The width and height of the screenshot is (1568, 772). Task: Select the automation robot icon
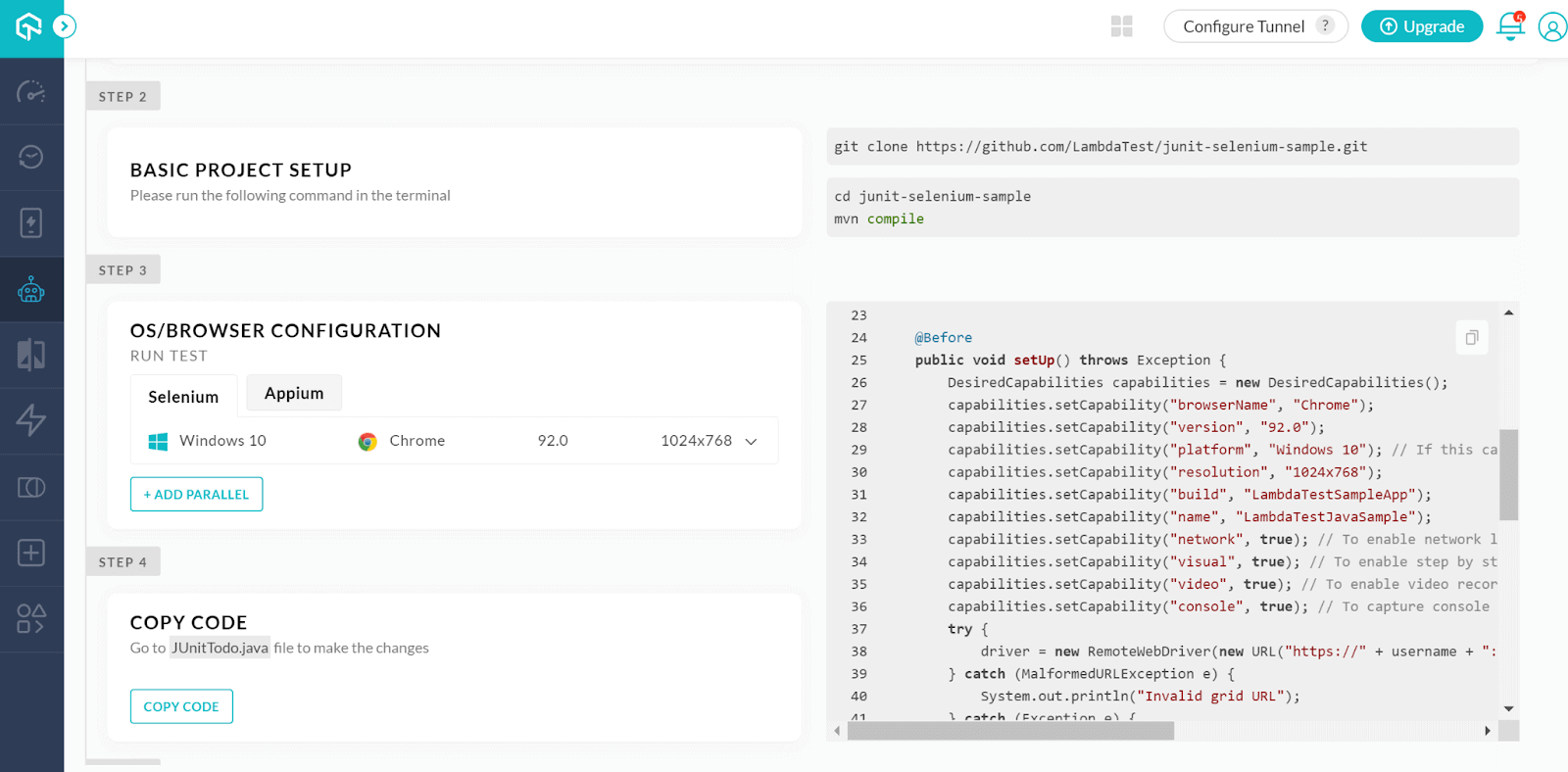click(x=31, y=290)
